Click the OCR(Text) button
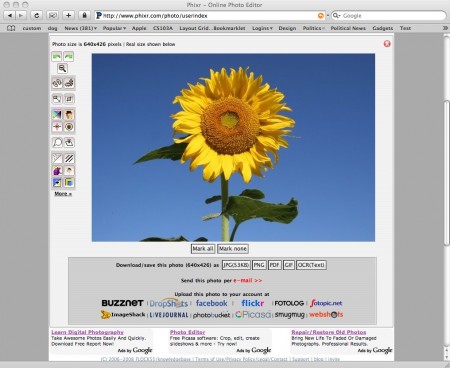The image size is (450, 368). tap(311, 265)
